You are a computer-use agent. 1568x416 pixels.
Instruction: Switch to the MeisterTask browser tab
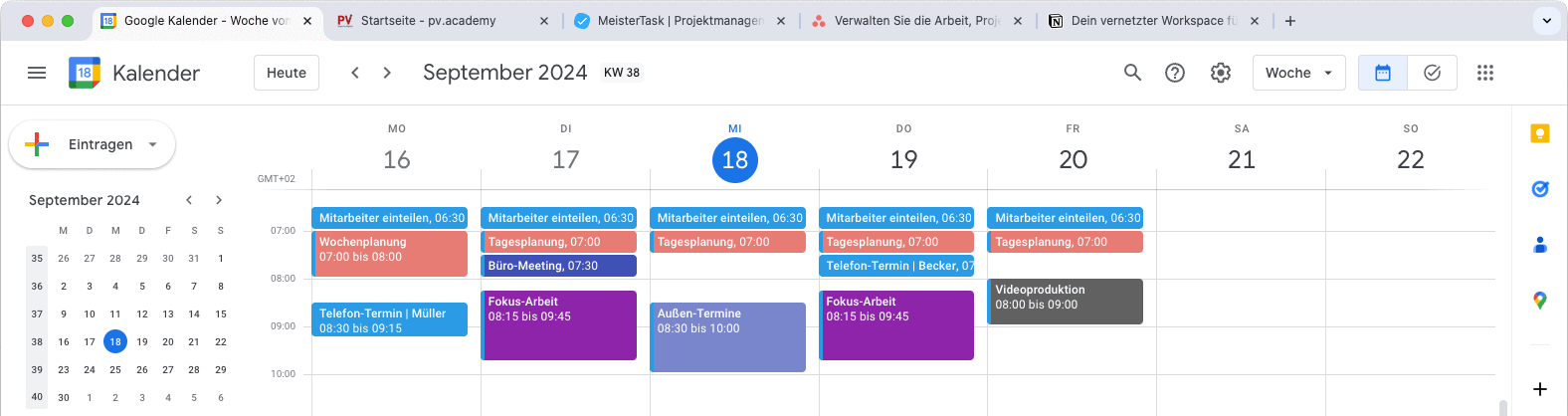[x=677, y=20]
